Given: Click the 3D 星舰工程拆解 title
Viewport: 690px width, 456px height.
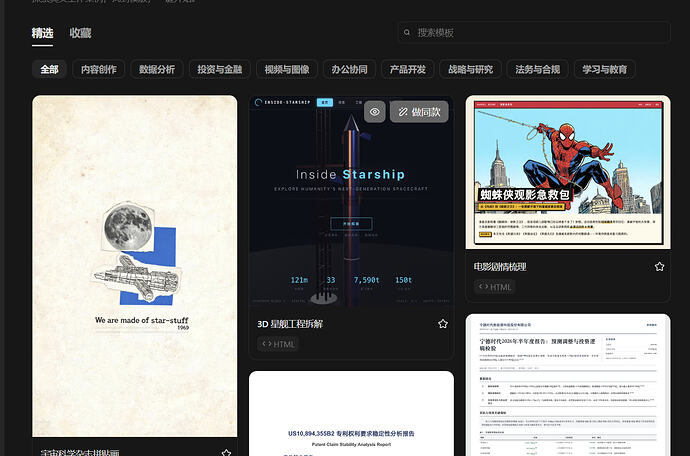Looking at the screenshot, I should point(290,324).
